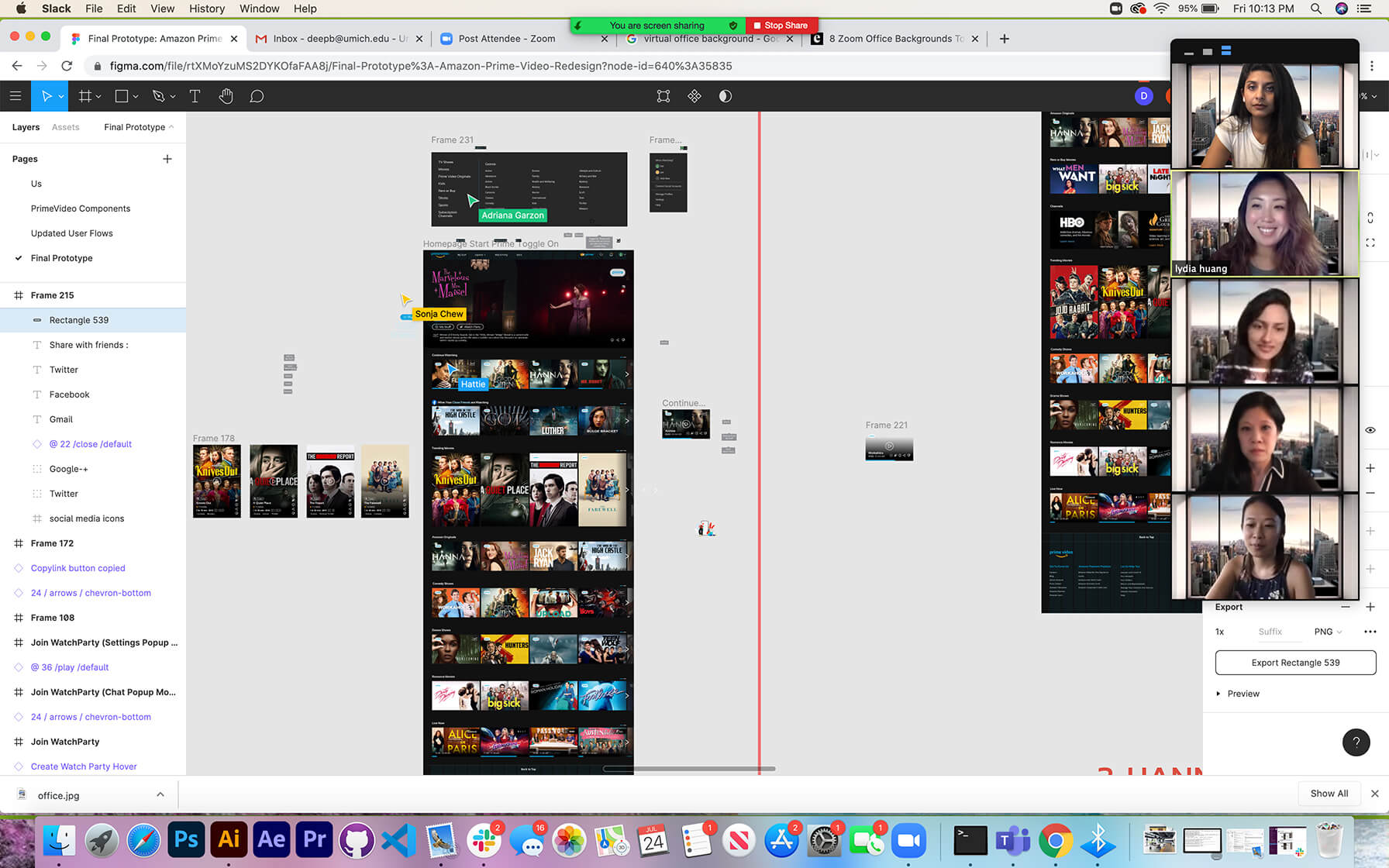The image size is (1389, 868).
Task: Open the Updated User Flows page
Action: [72, 233]
